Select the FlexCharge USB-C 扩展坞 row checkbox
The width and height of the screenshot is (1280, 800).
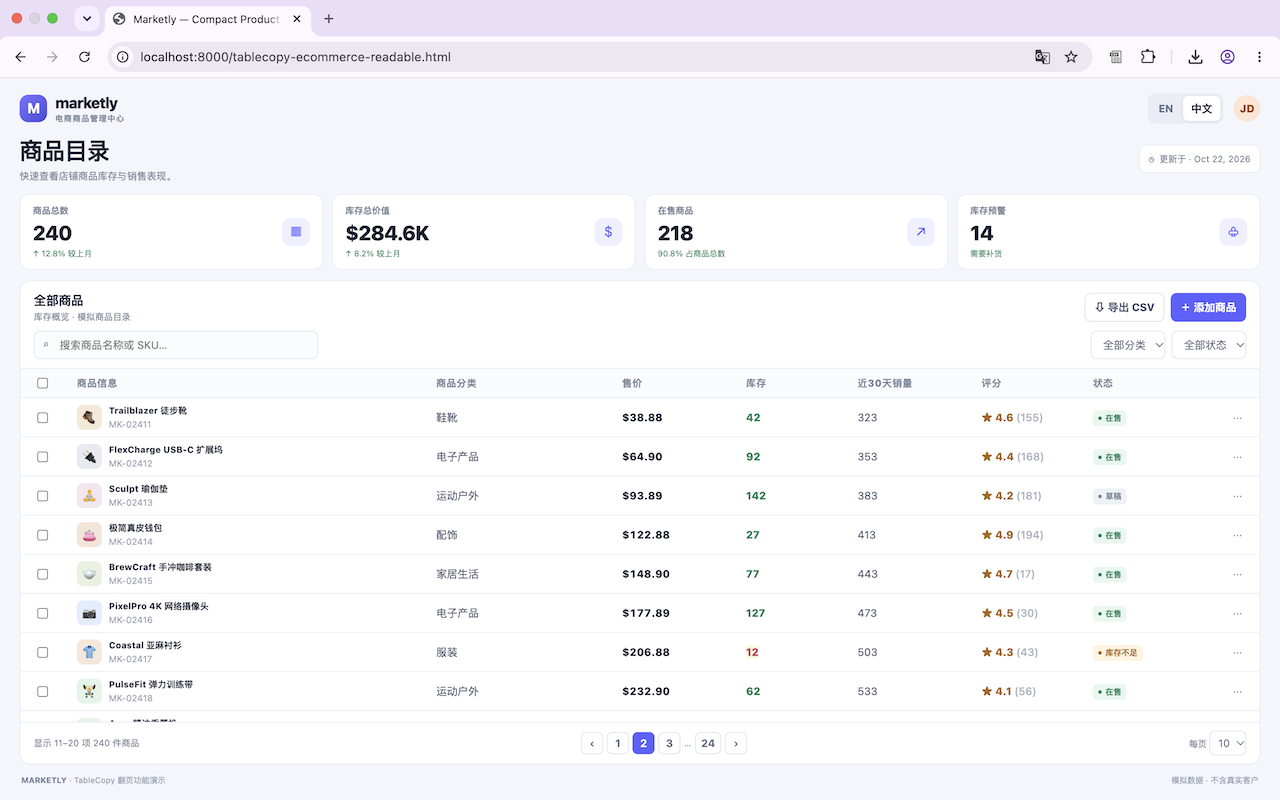(42, 457)
